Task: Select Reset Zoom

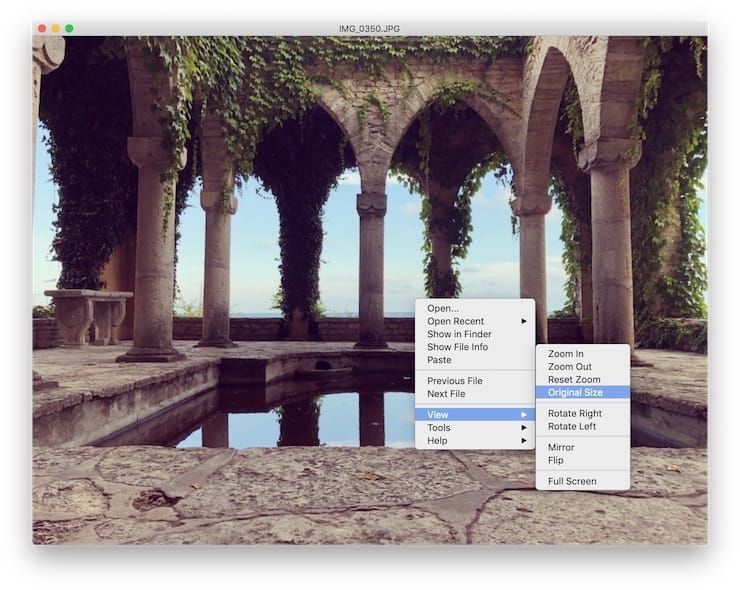Action: pyautogui.click(x=583, y=379)
